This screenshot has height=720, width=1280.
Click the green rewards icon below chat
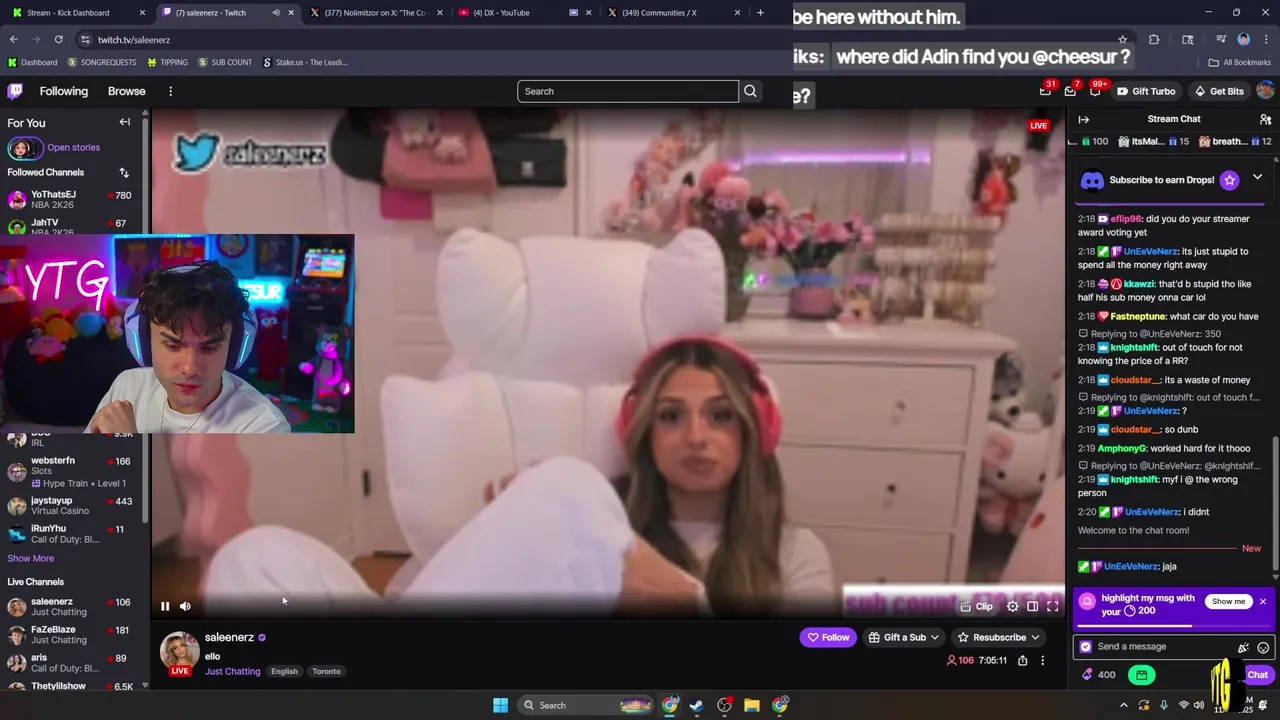click(1141, 675)
